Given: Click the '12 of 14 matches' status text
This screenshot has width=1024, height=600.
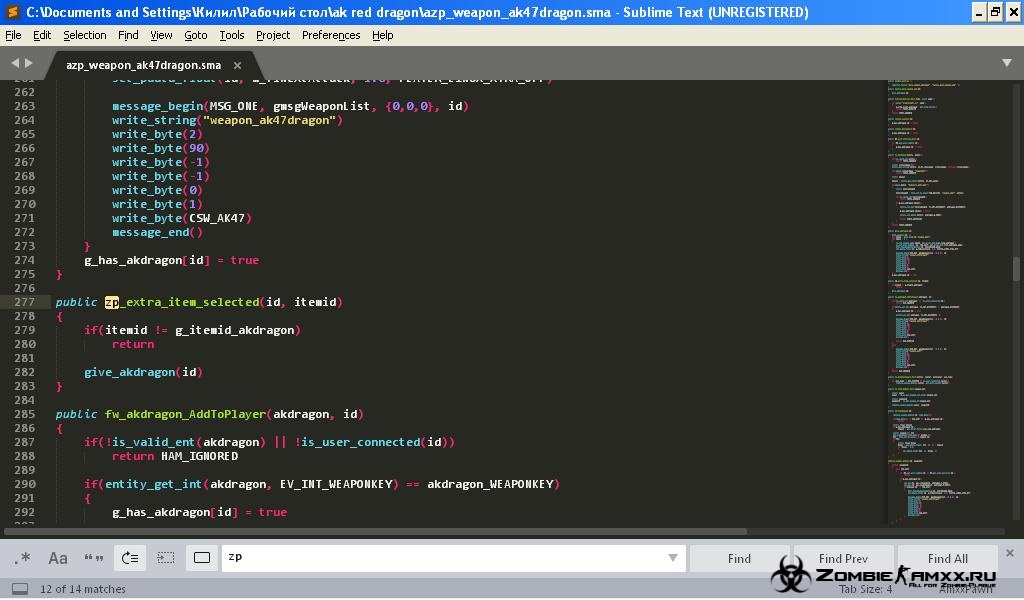Looking at the screenshot, I should coord(83,589).
